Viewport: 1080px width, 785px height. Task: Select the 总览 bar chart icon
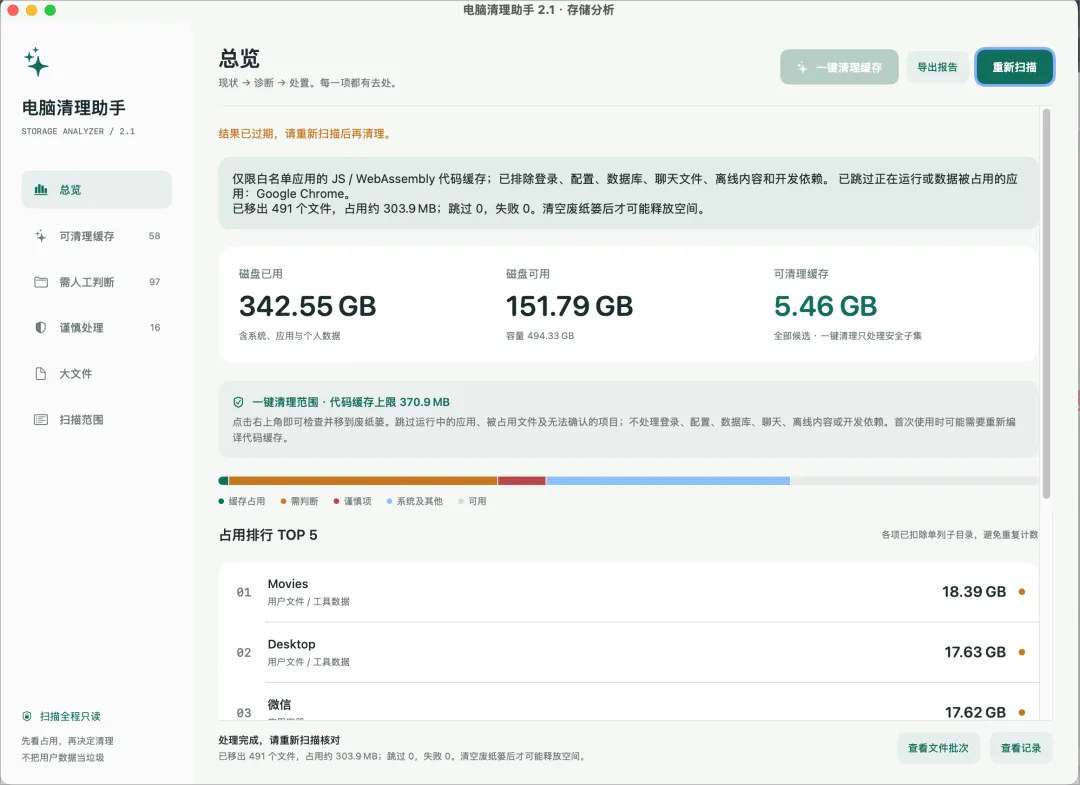point(41,189)
